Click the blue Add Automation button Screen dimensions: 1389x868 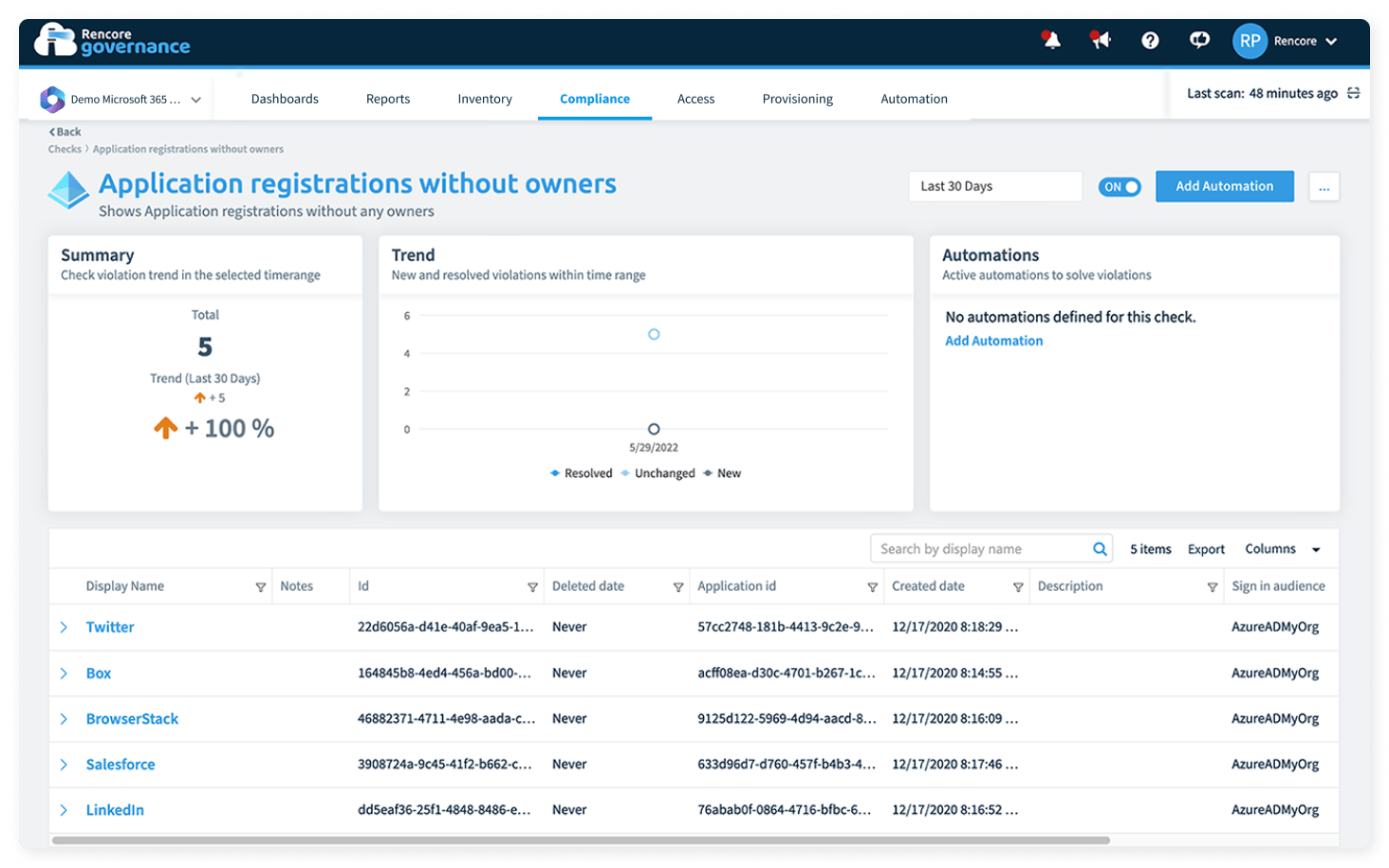click(1225, 186)
